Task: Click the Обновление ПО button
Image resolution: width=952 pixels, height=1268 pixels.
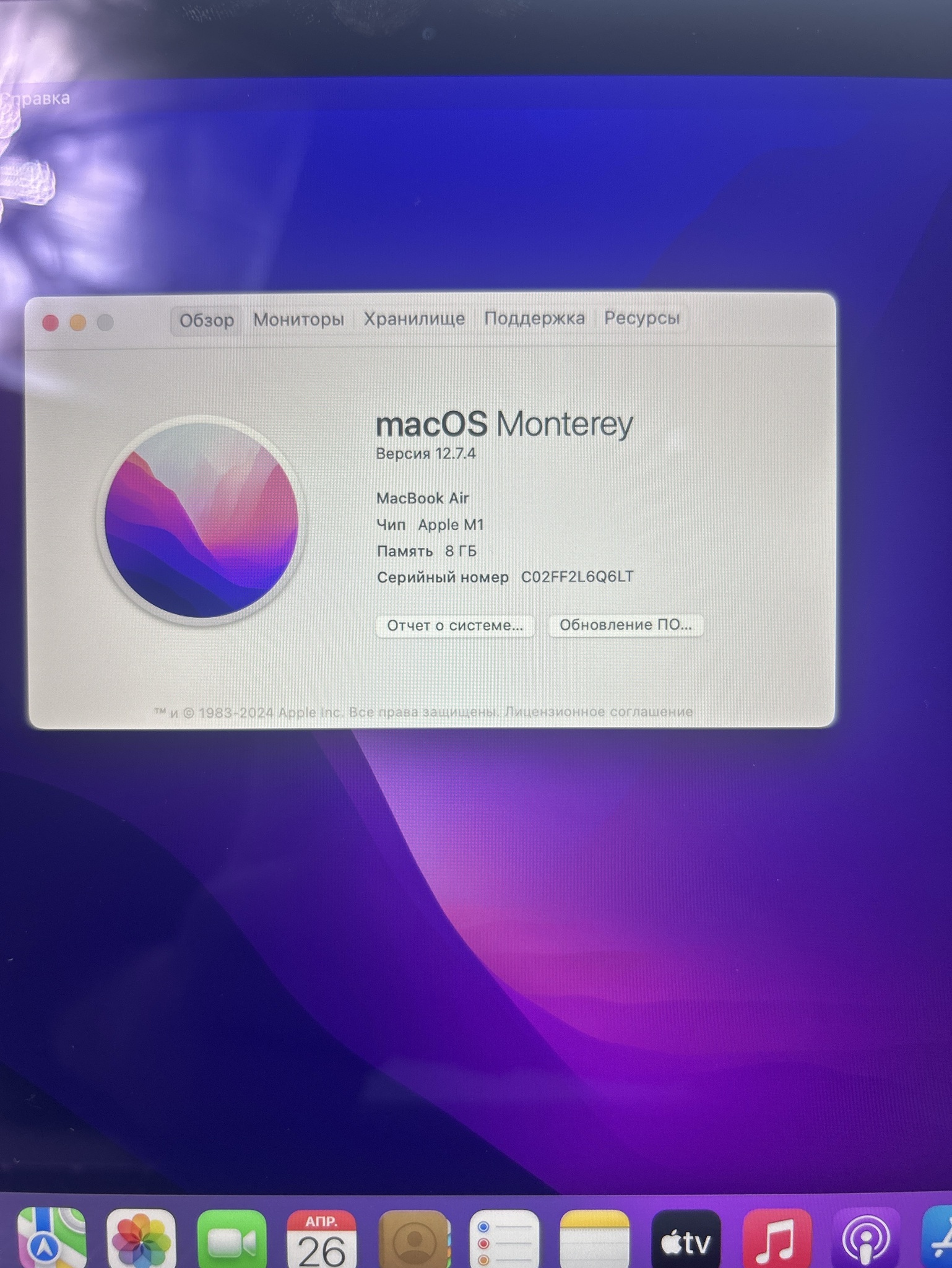Action: pyautogui.click(x=626, y=625)
